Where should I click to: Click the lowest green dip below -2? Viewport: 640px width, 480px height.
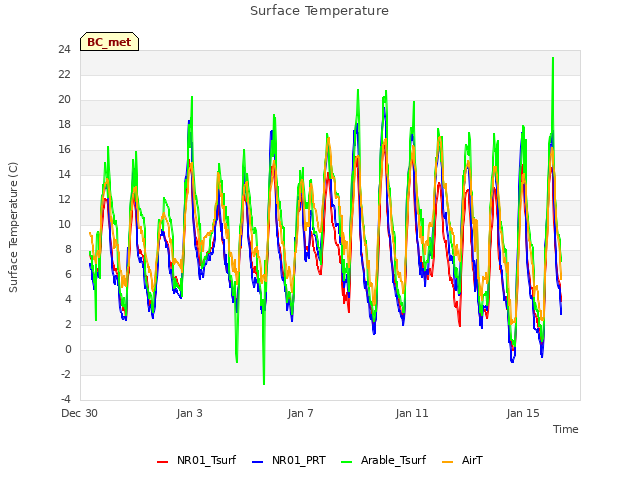pyautogui.click(x=264, y=384)
